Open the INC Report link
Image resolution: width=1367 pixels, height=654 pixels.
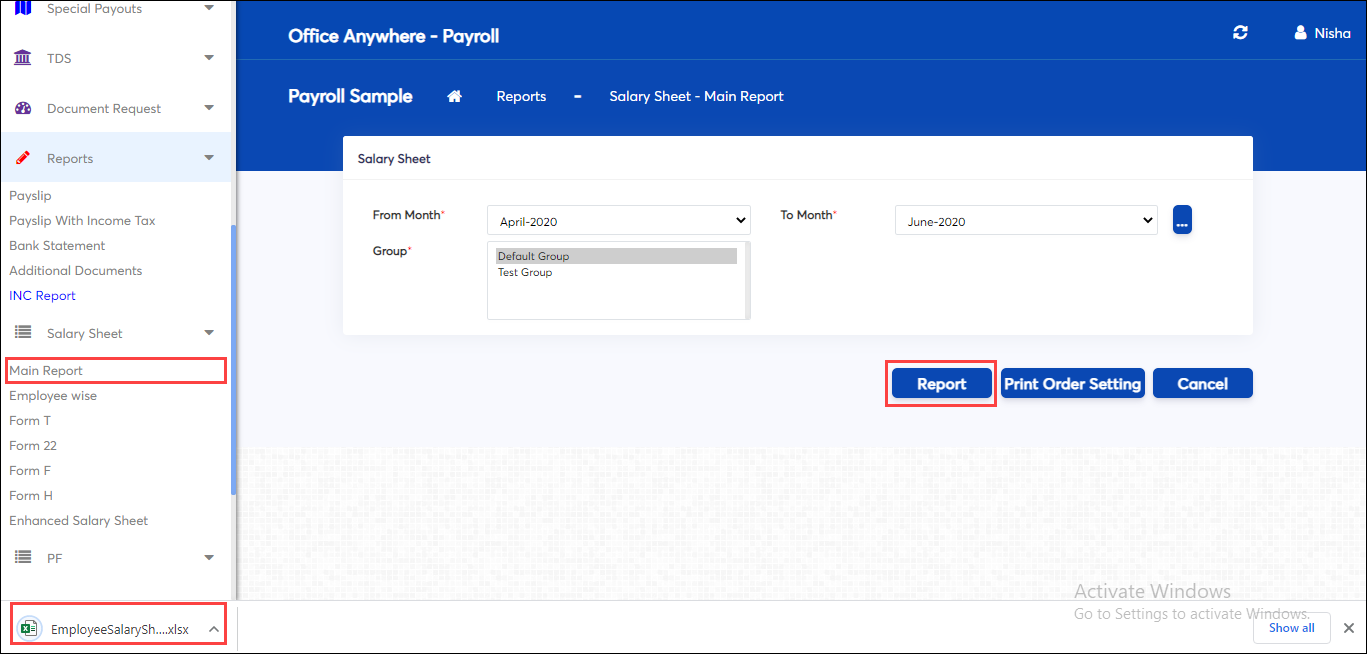(42, 296)
